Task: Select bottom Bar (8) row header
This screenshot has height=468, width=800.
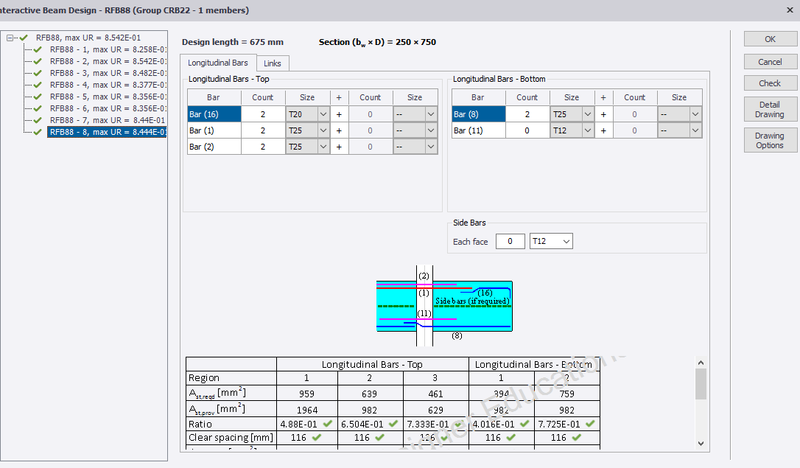Action: click(478, 114)
